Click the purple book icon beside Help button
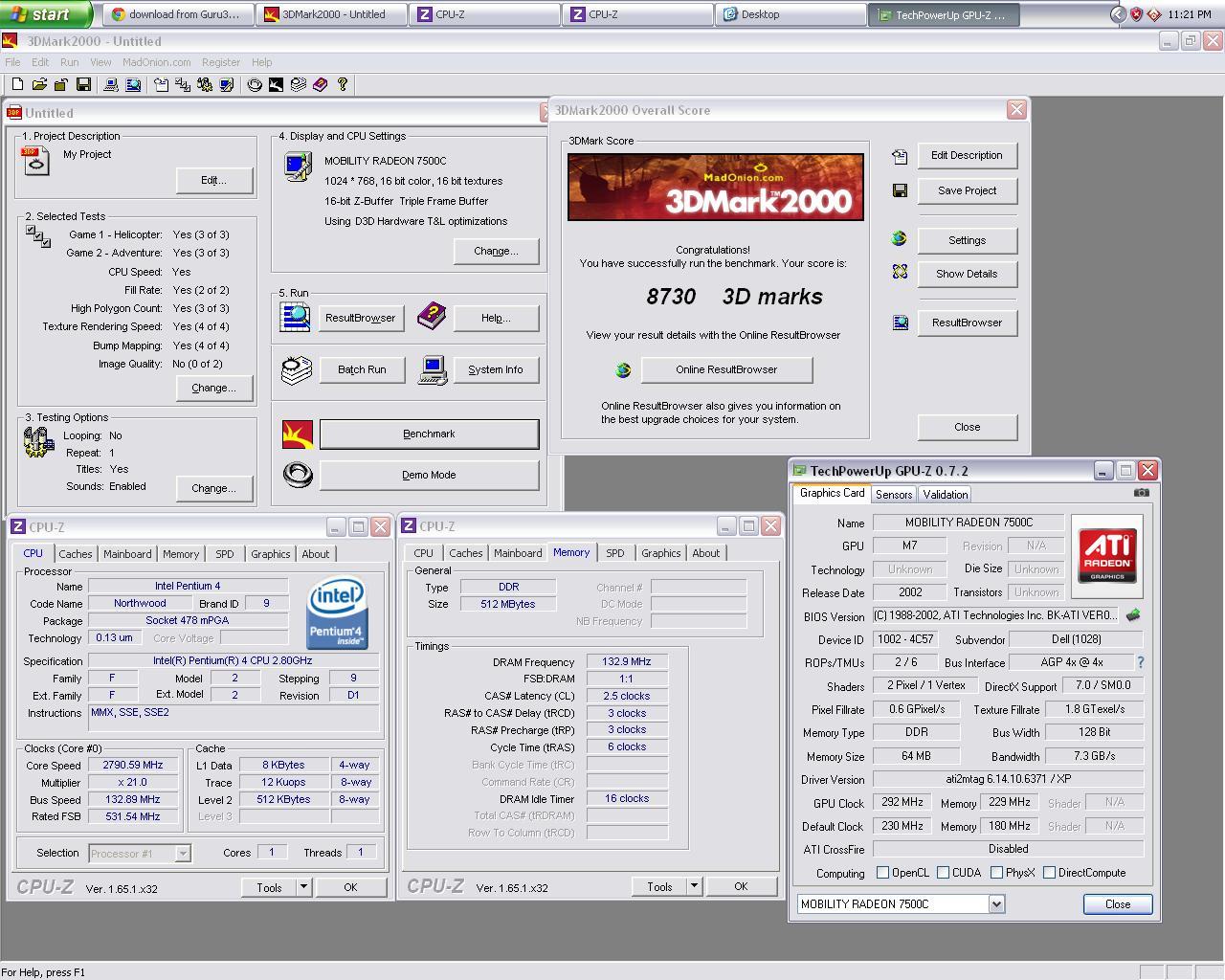 tap(432, 316)
